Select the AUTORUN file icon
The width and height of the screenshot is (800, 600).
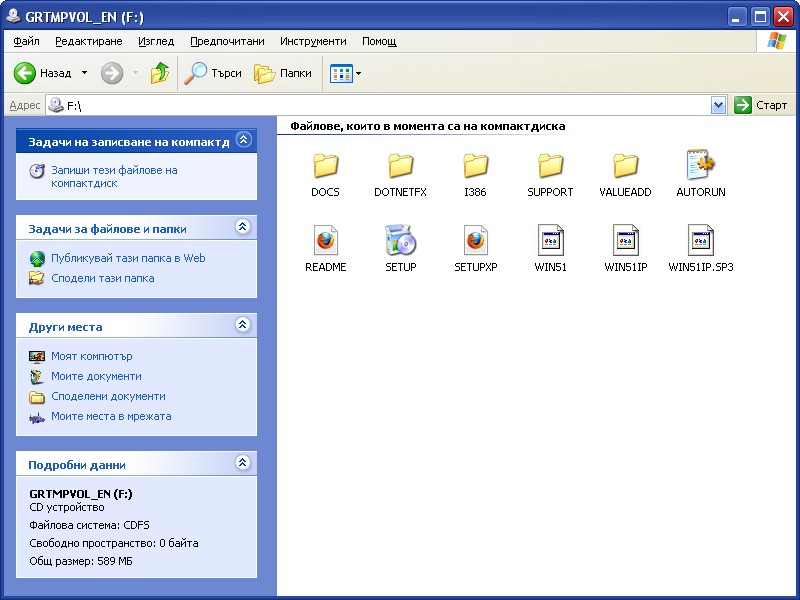tap(701, 164)
